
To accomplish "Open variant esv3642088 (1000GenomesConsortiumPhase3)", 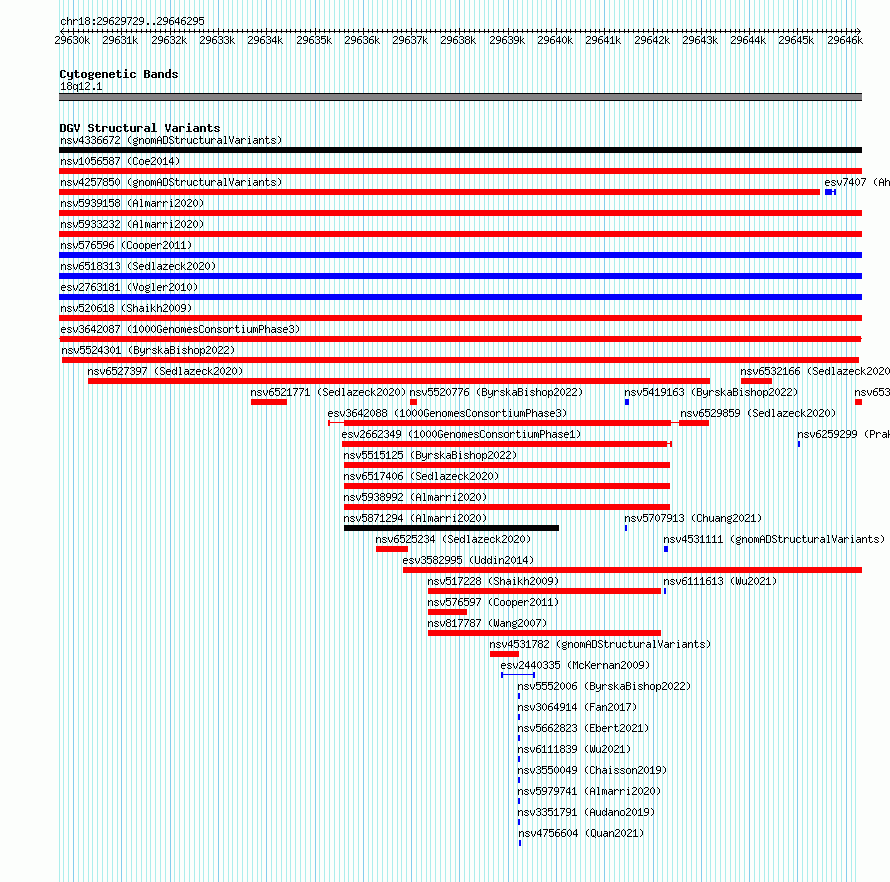I will (447, 413).
